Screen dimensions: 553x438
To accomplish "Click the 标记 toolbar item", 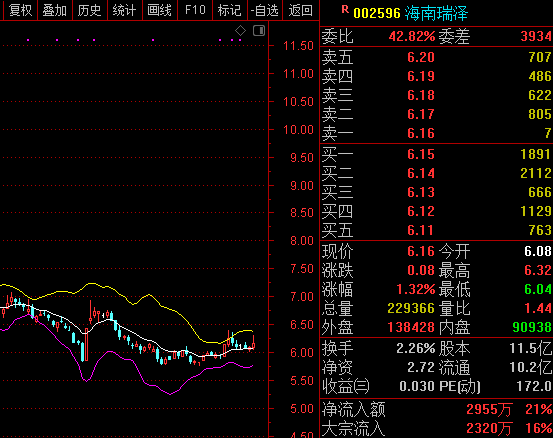I will (230, 10).
